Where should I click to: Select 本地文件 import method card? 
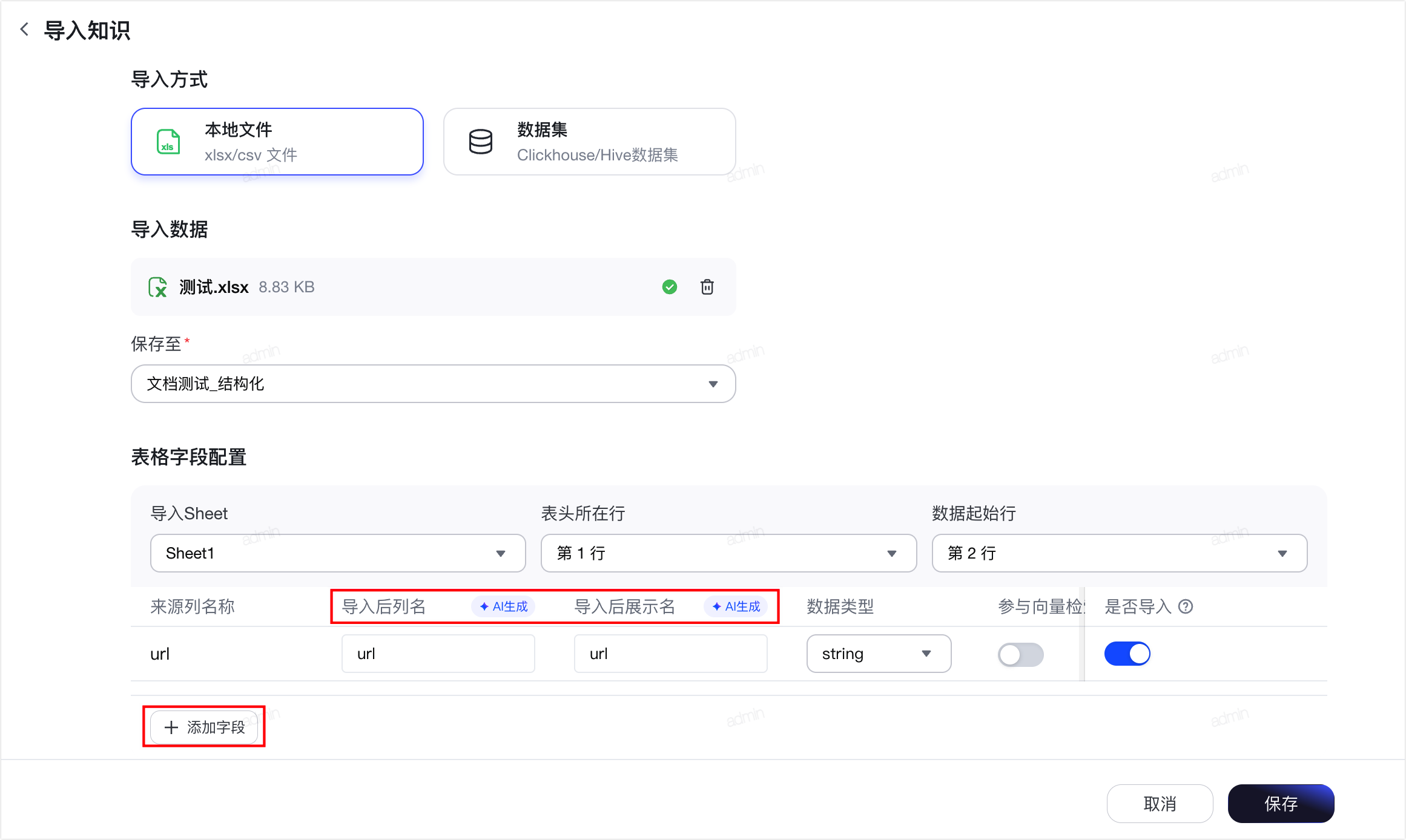tap(277, 142)
